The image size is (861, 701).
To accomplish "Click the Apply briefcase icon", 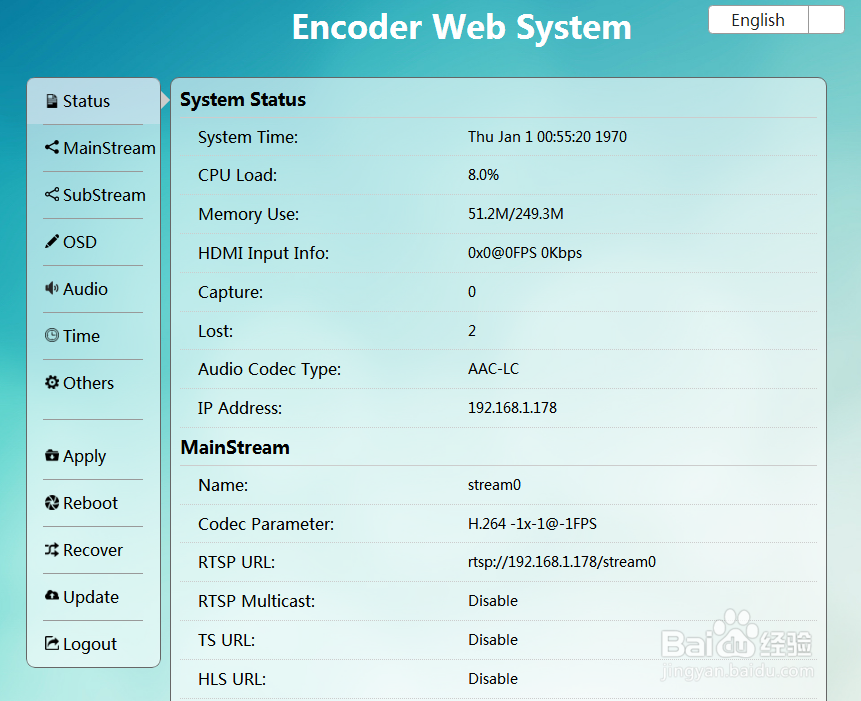I will (x=52, y=455).
